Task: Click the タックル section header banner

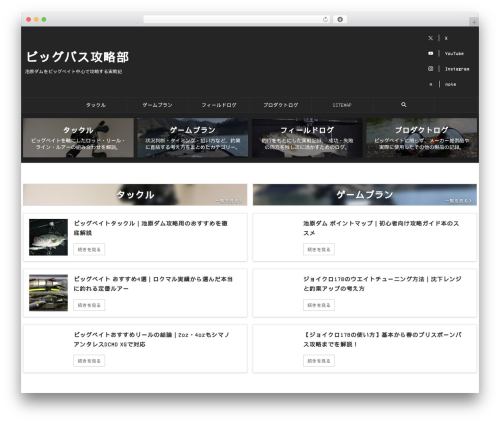Action: [x=135, y=195]
